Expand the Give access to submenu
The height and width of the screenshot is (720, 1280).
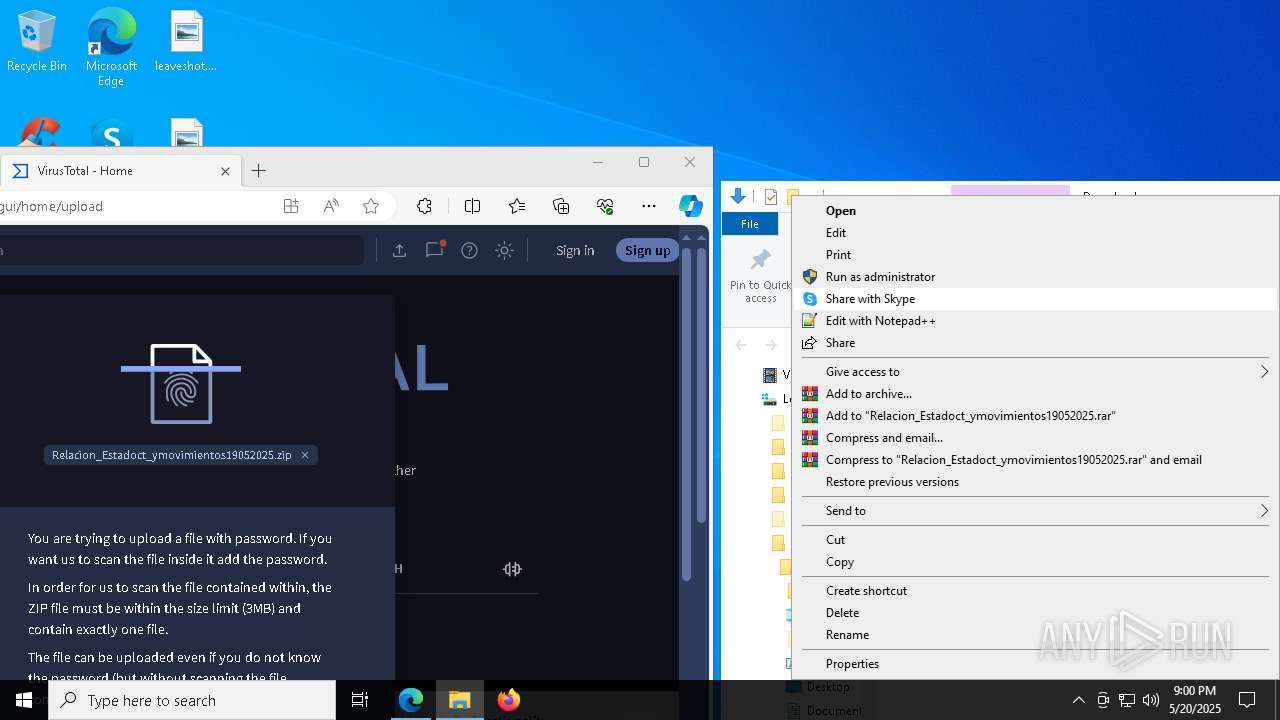point(1035,371)
